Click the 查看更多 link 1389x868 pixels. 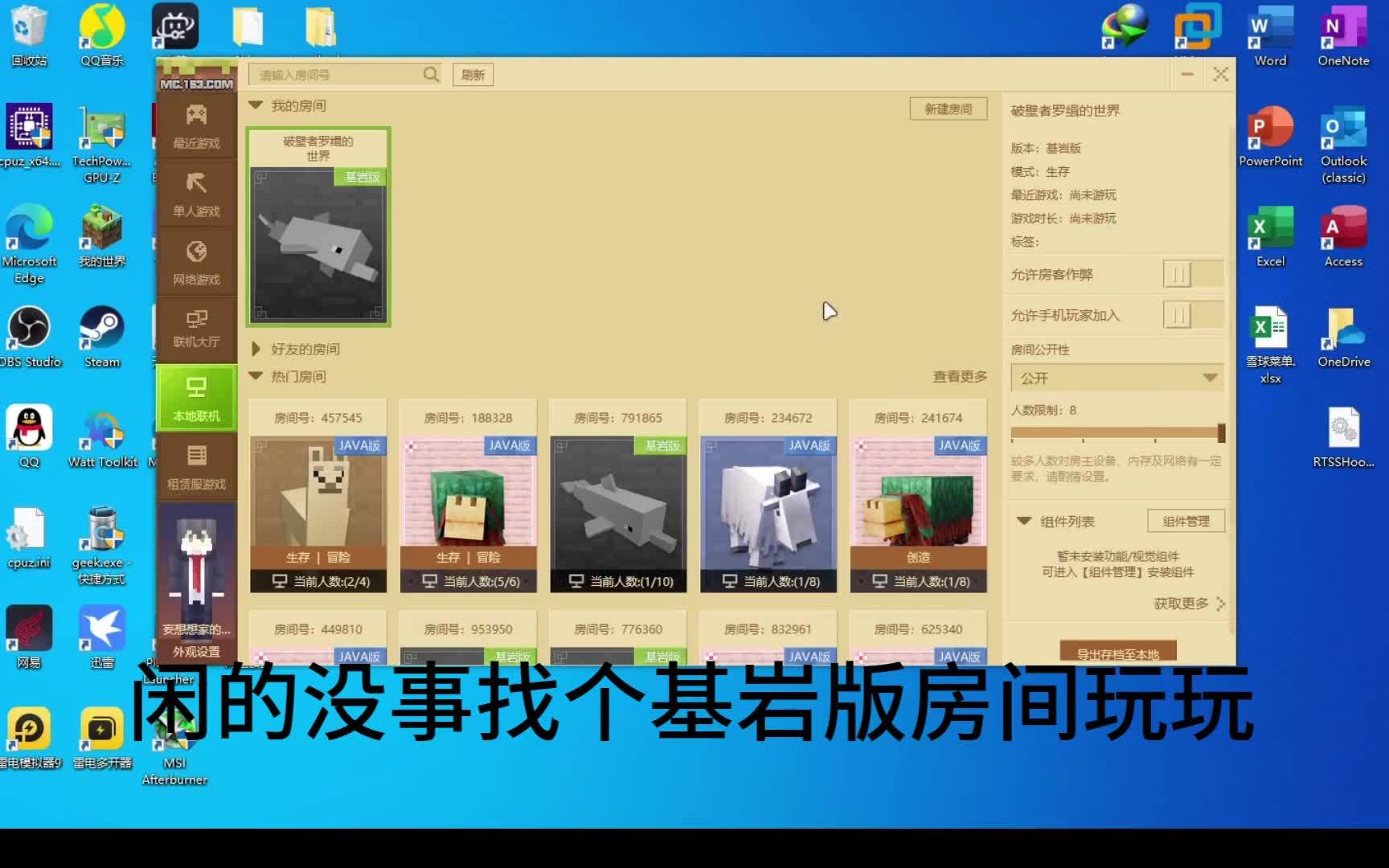[960, 376]
